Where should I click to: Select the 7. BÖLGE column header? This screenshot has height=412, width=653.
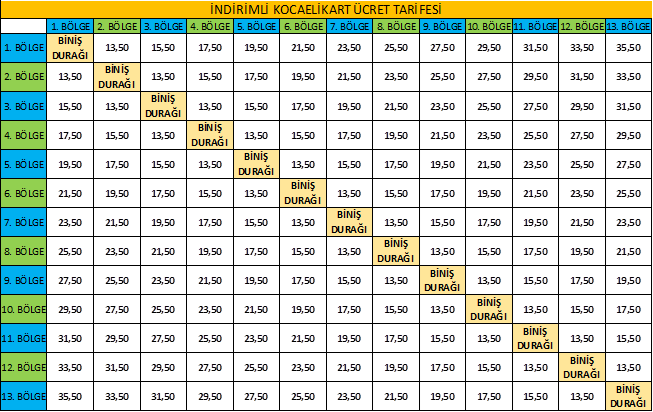click(349, 24)
